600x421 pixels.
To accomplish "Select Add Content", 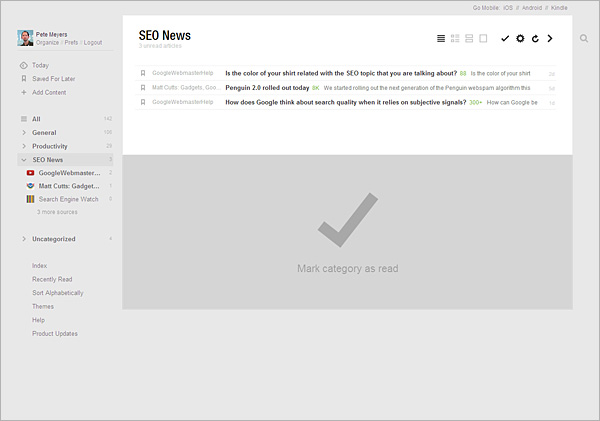I will point(49,93).
